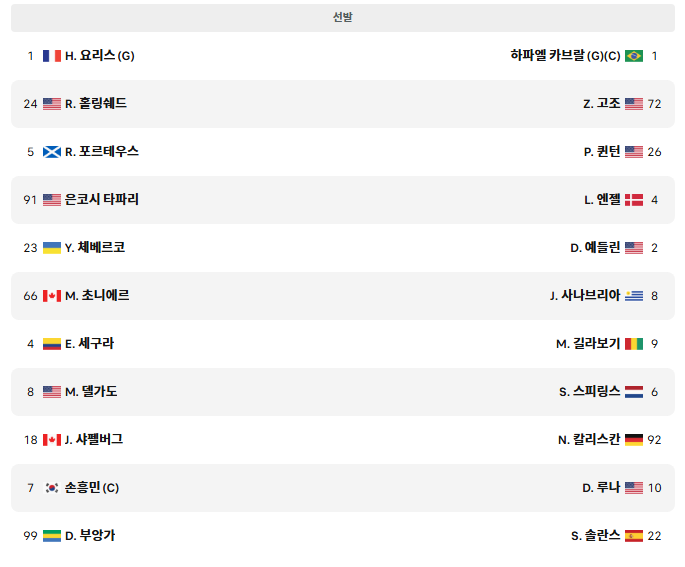Image resolution: width=685 pixels, height=567 pixels.
Task: Click the Gabon flag next to D. 부앙가
Action: click(x=52, y=536)
